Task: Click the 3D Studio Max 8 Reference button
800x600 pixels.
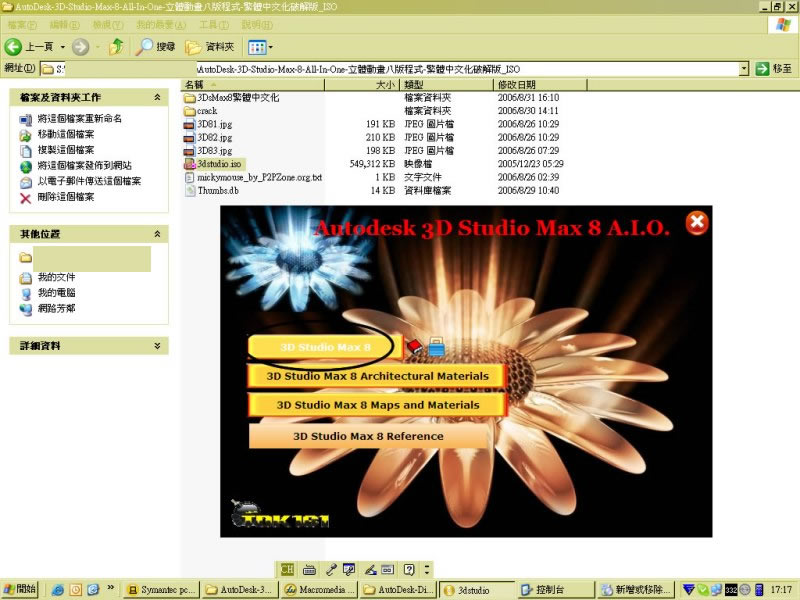Action: (x=368, y=436)
